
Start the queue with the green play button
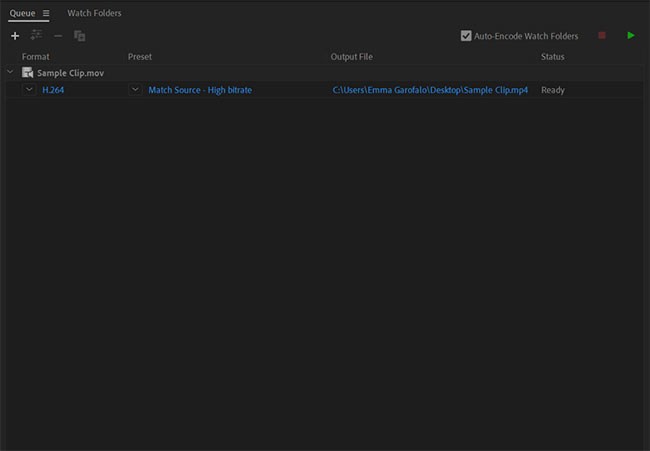click(630, 36)
